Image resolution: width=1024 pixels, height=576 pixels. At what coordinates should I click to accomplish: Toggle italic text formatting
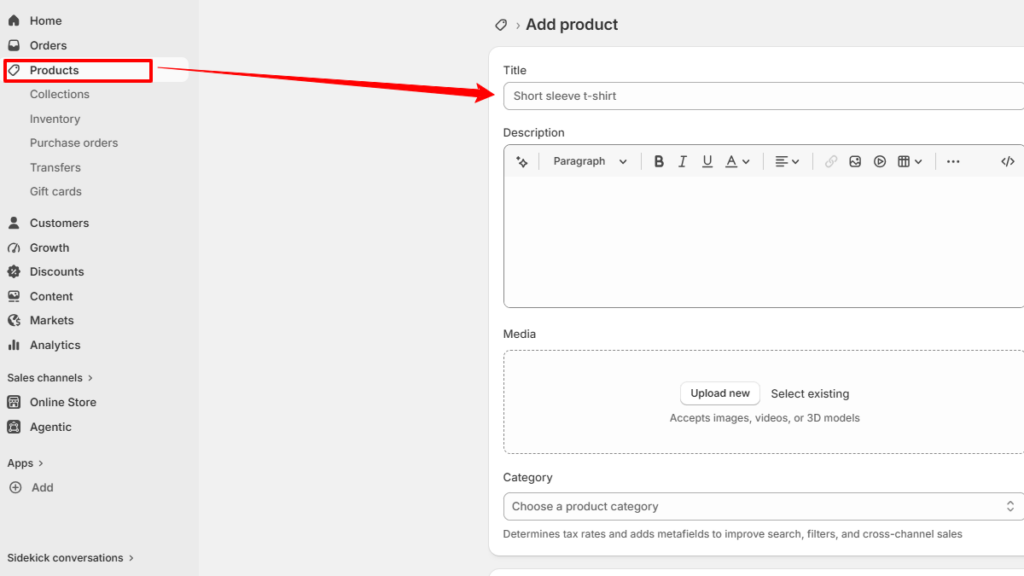[x=682, y=161]
